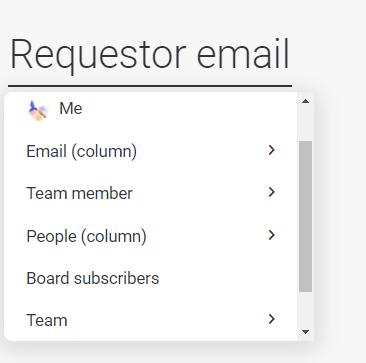Click the scrollbar up arrow
The width and height of the screenshot is (366, 363).
(305, 101)
